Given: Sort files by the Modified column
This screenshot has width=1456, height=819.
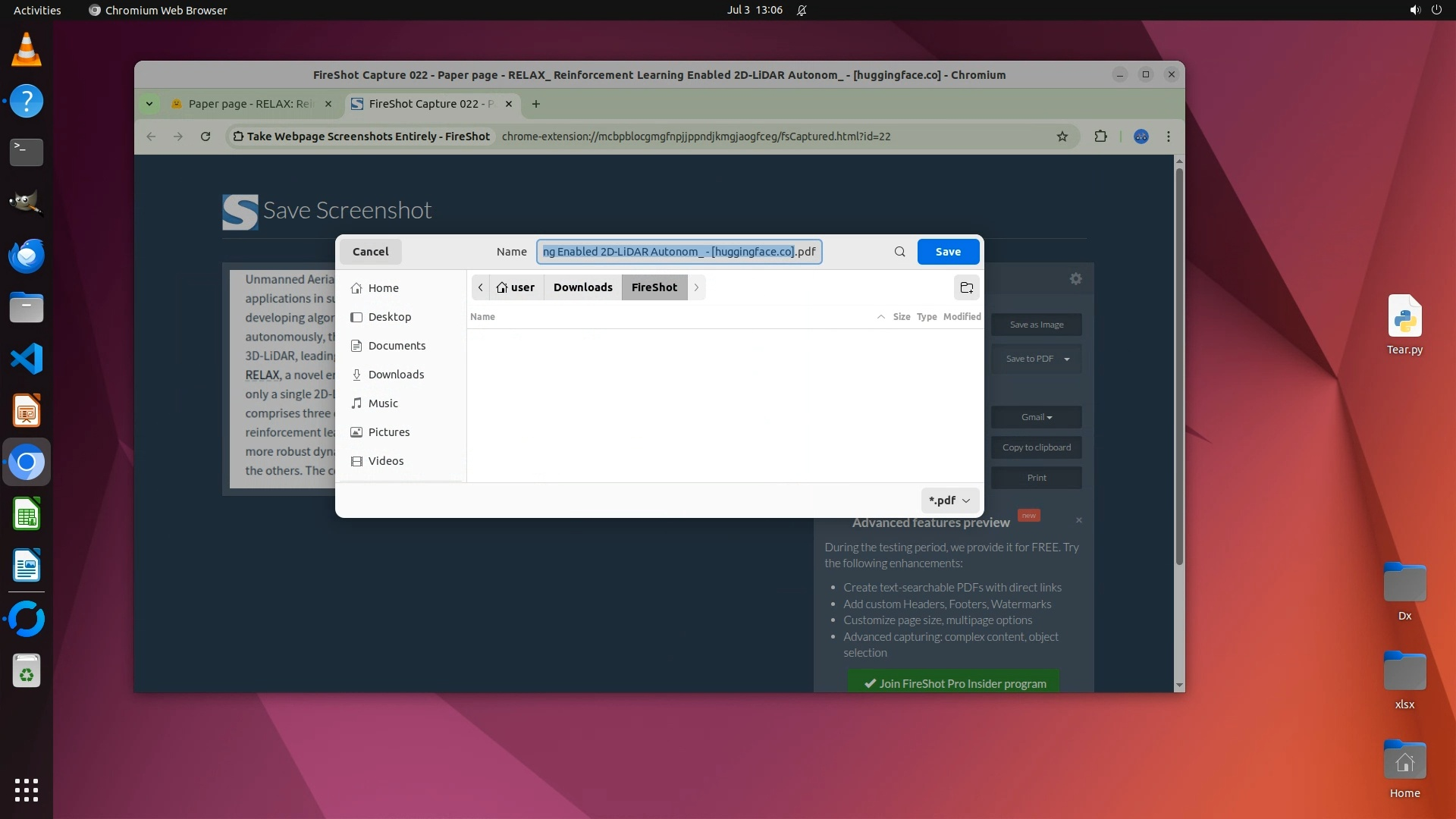Looking at the screenshot, I should pyautogui.click(x=962, y=317).
